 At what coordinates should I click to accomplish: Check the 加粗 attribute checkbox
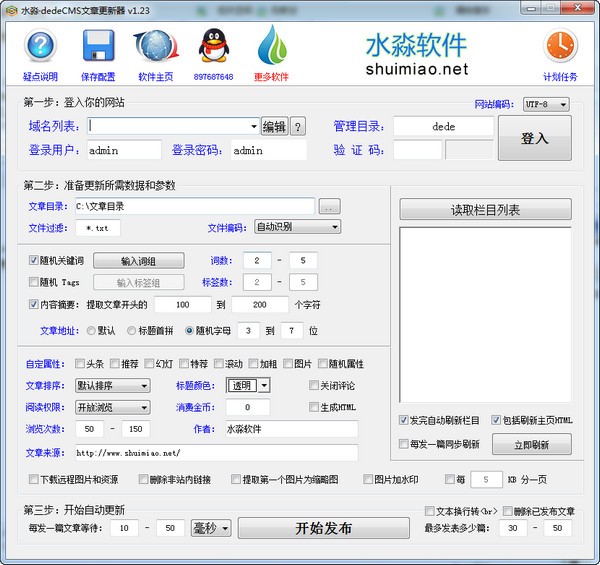click(x=253, y=363)
